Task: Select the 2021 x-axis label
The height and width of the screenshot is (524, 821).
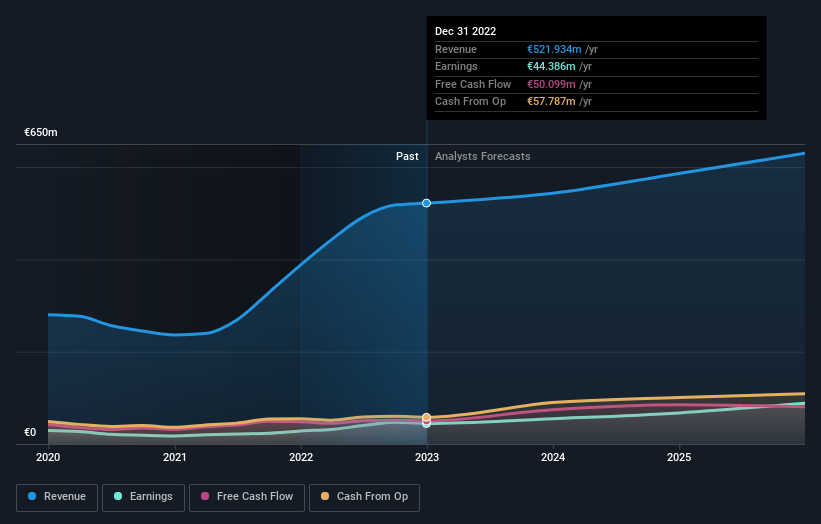Action: 174,458
